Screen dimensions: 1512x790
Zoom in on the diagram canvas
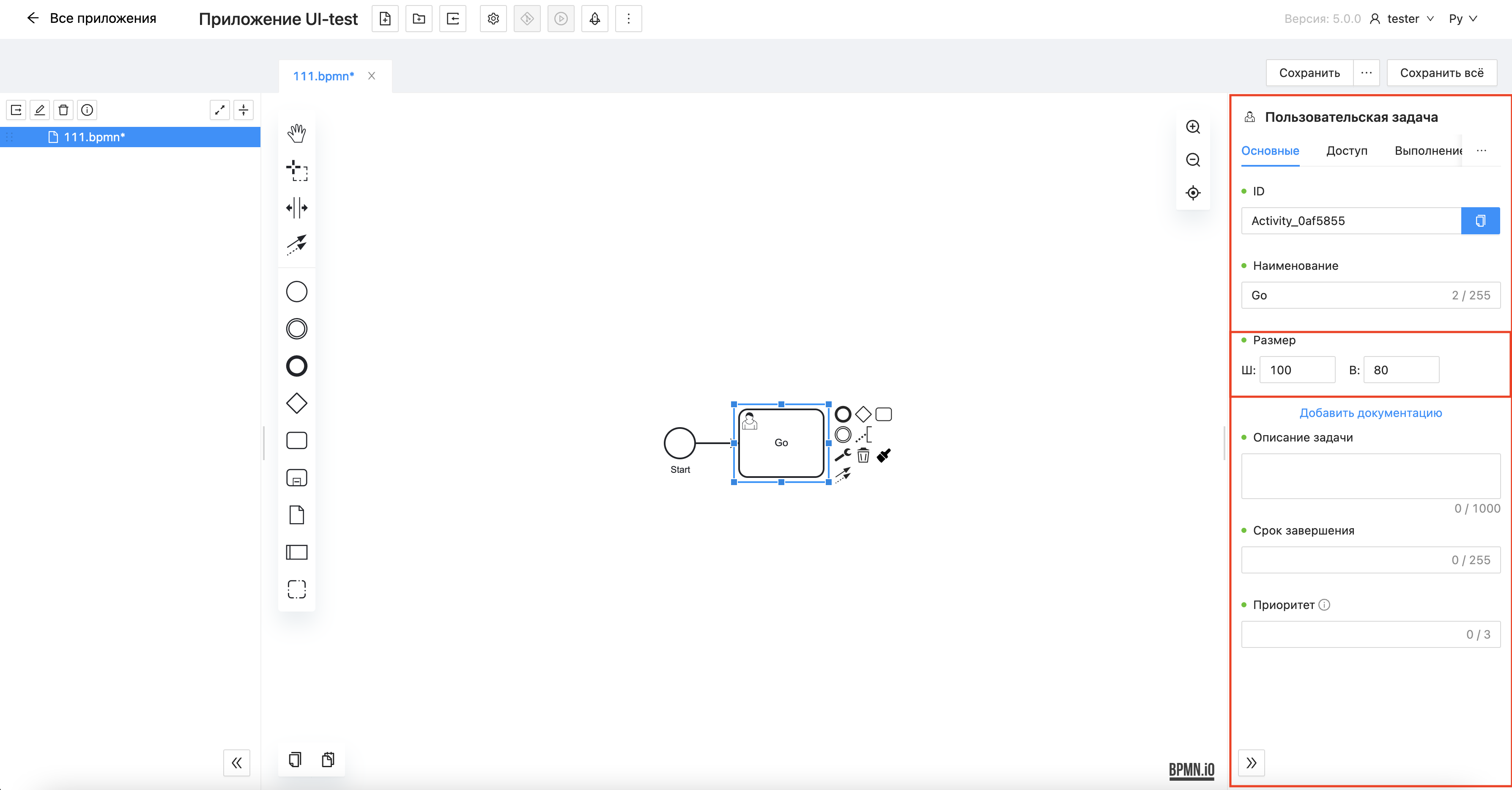tap(1193, 127)
